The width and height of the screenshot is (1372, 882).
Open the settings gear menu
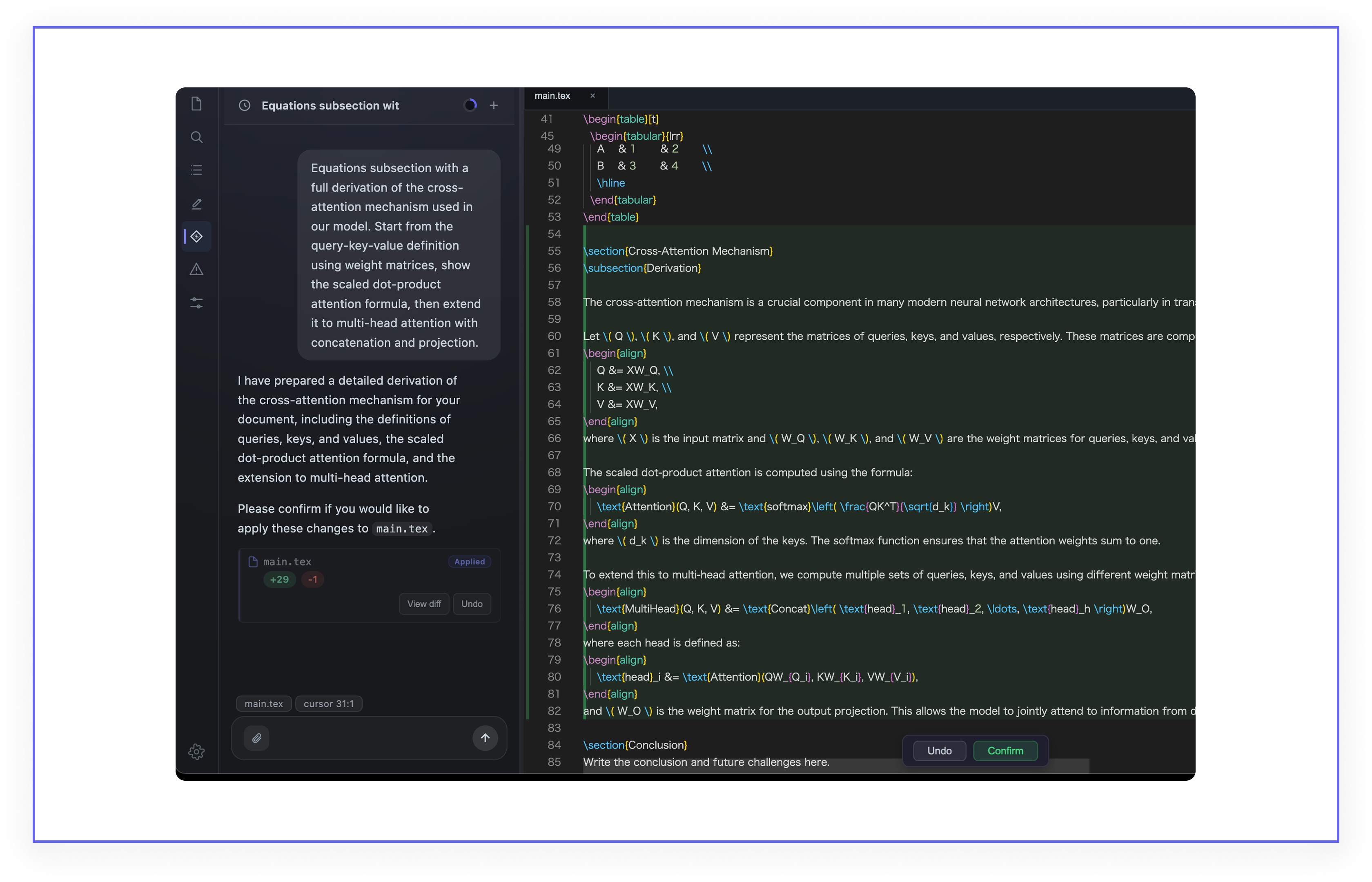click(x=196, y=751)
